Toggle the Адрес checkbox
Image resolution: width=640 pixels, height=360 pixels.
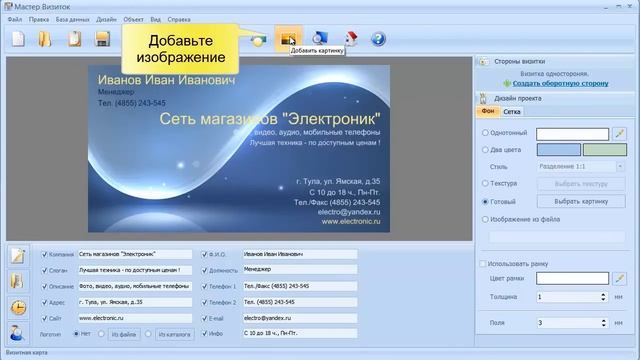(x=44, y=302)
